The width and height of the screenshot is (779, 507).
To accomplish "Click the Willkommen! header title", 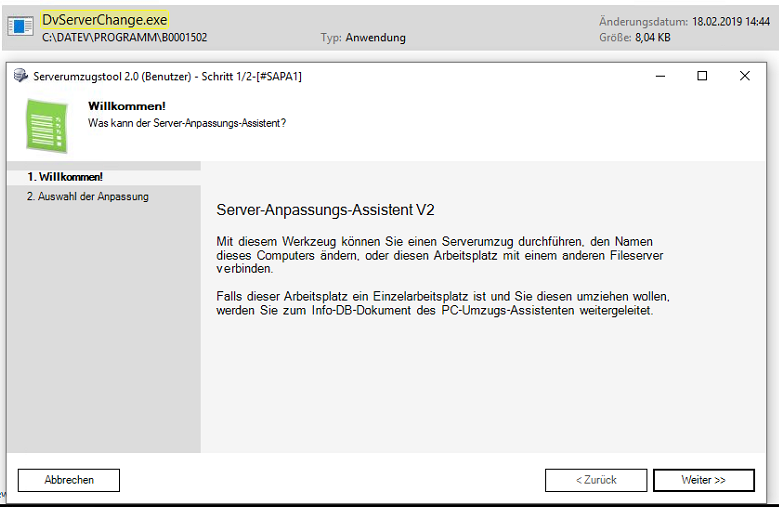I will pos(127,106).
